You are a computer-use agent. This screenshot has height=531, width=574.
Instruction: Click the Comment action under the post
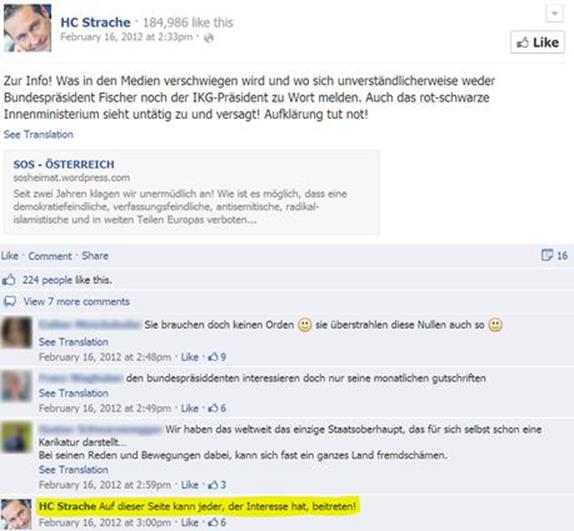click(x=50, y=256)
